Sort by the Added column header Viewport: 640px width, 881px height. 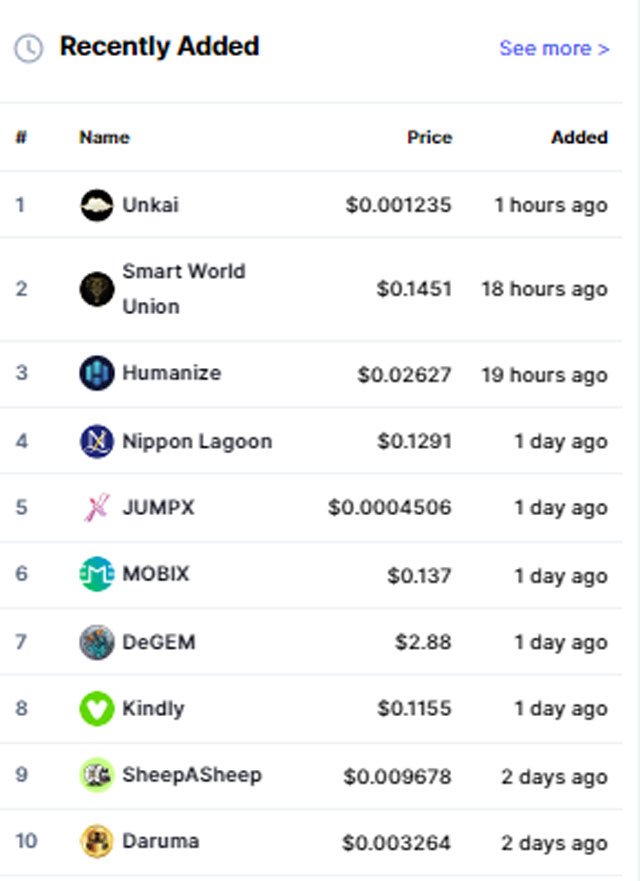[x=579, y=137]
